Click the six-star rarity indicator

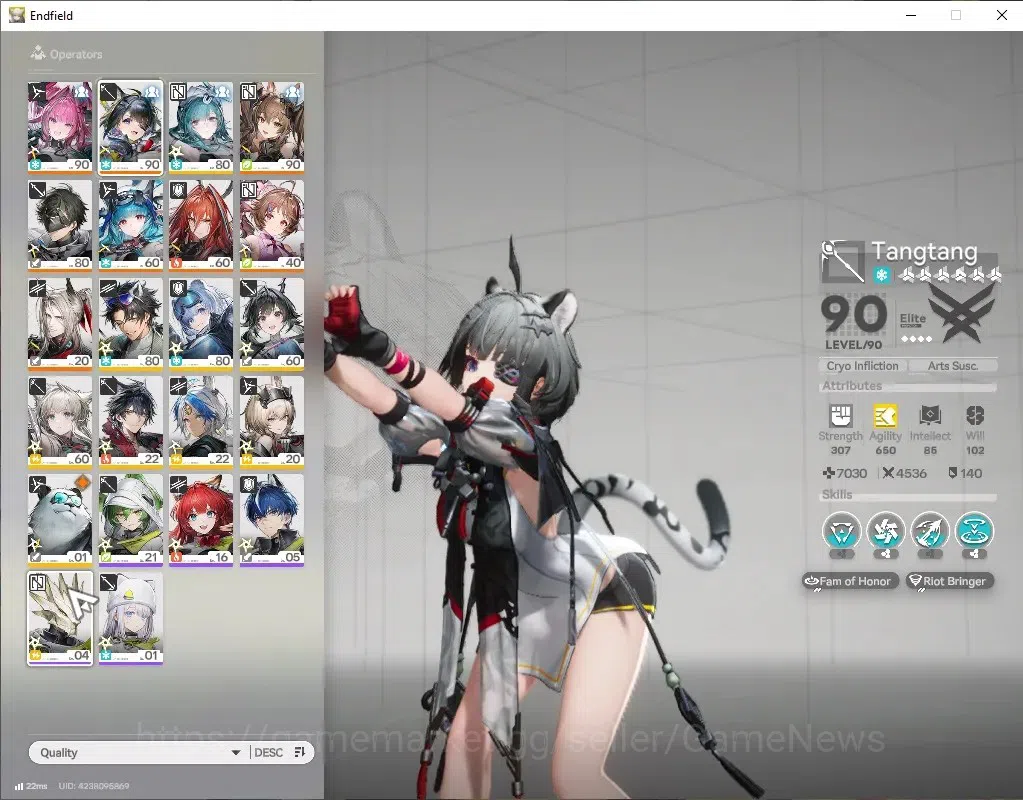pyautogui.click(x=949, y=275)
